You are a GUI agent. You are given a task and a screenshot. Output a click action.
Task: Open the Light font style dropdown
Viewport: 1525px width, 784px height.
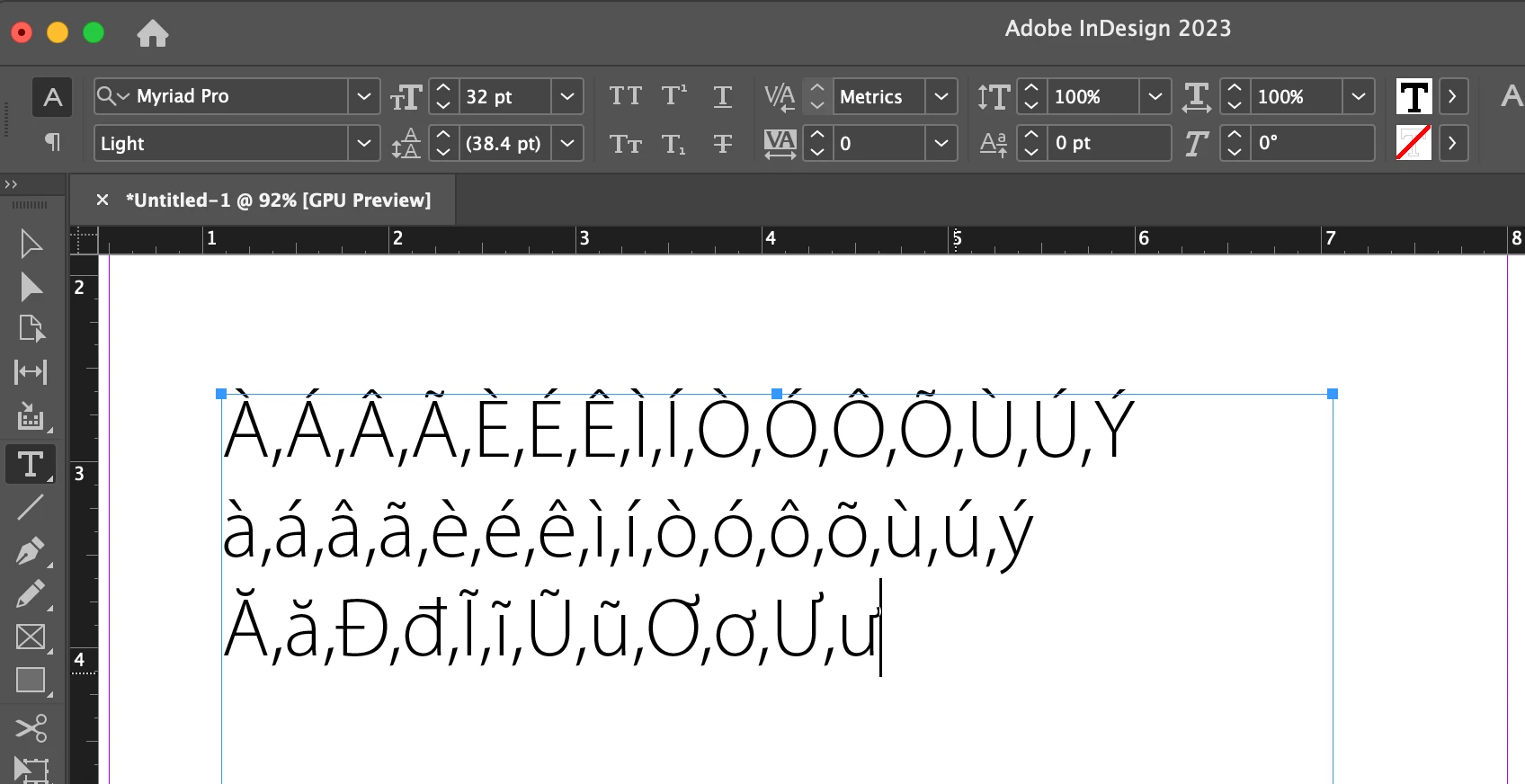363,143
